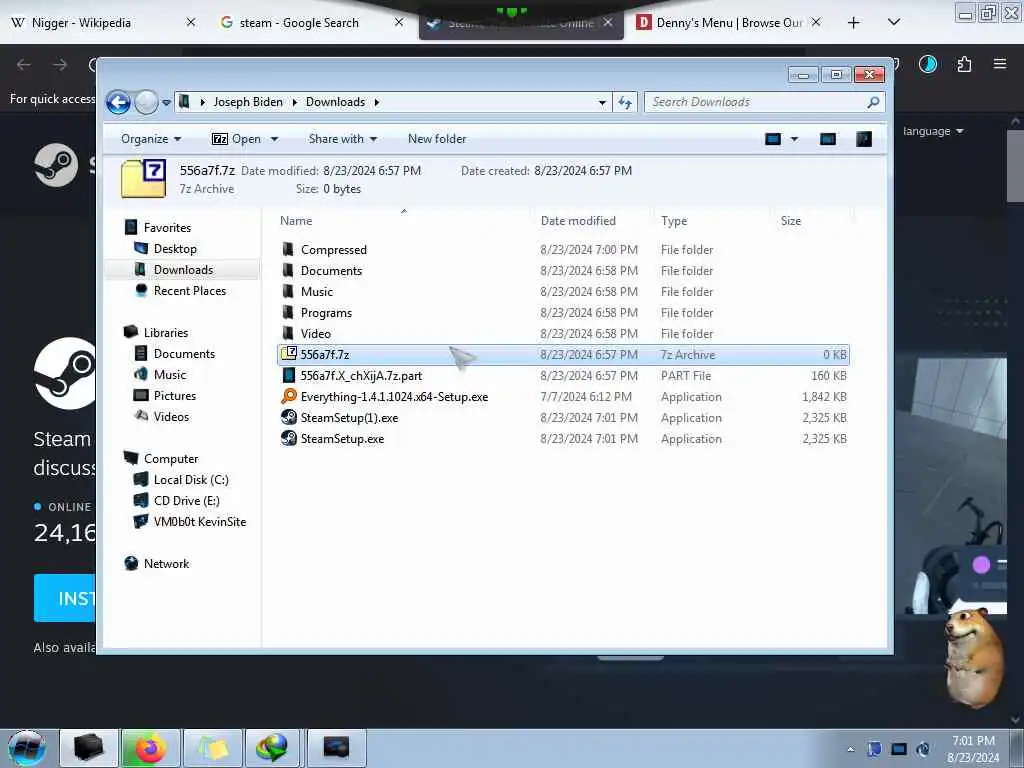
Task: Open the Firefox extensions puzzle icon
Action: point(964,64)
